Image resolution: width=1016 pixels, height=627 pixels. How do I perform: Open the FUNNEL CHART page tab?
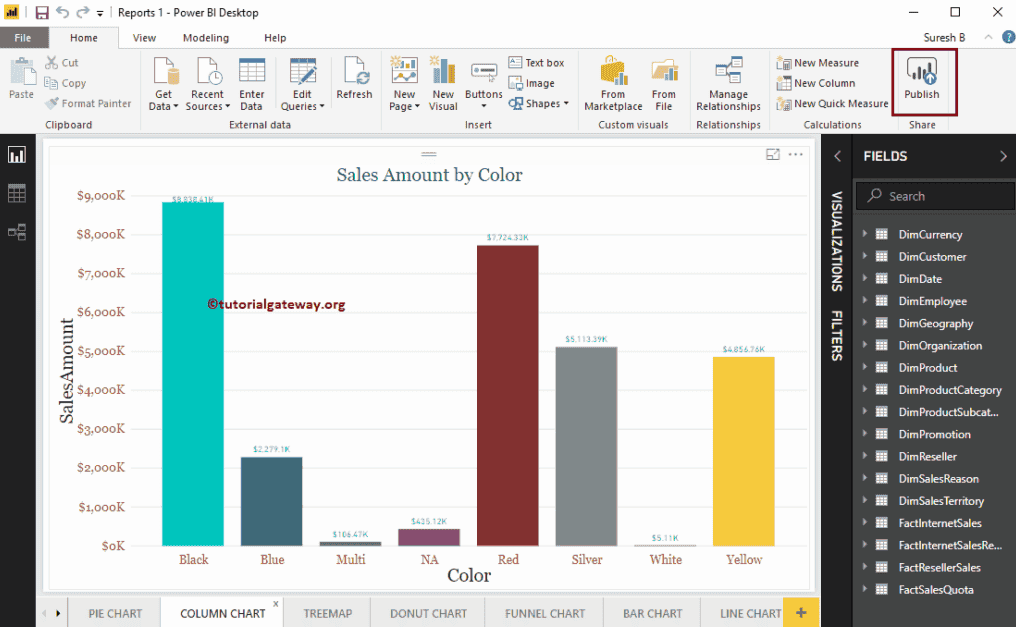coord(545,613)
